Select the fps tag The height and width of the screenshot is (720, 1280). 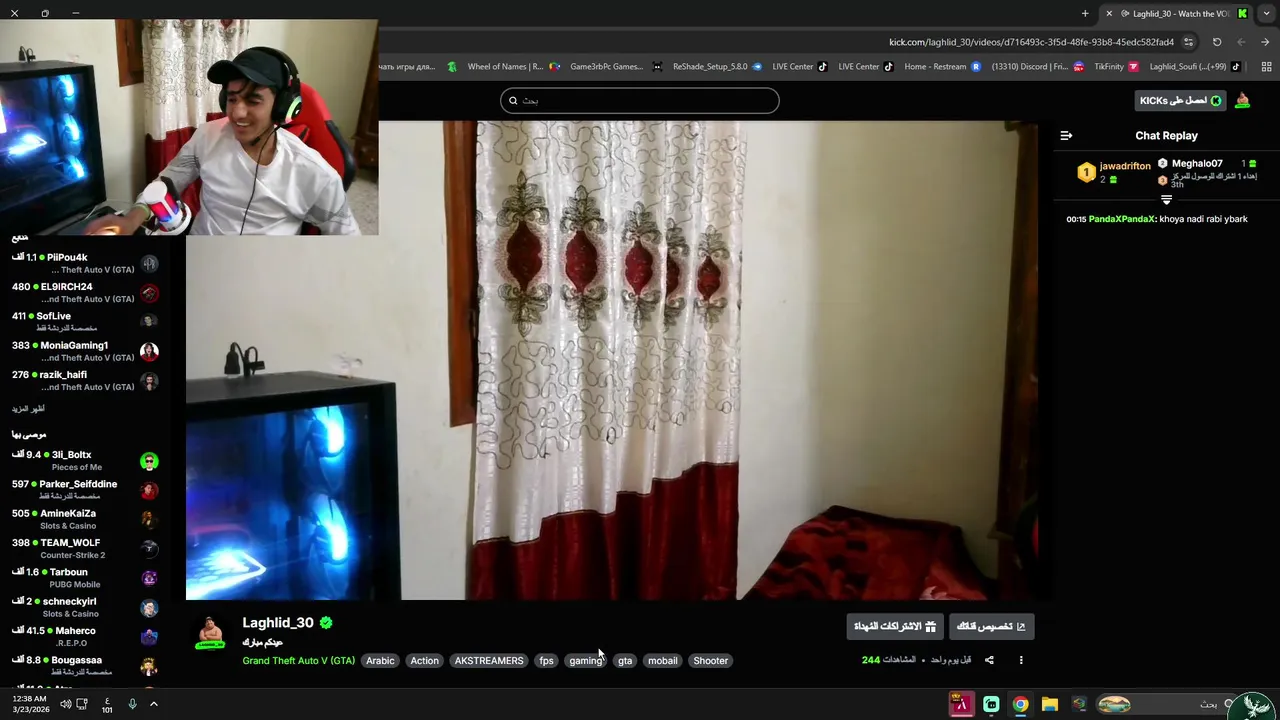[x=546, y=661]
